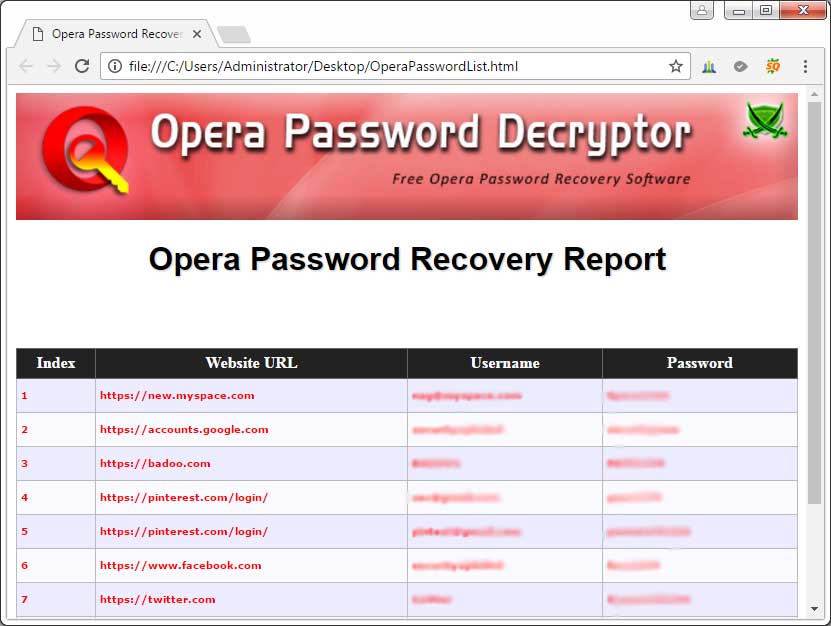This screenshot has width=831, height=626.
Task: Click the green crossed swords logo
Action: pos(765,121)
